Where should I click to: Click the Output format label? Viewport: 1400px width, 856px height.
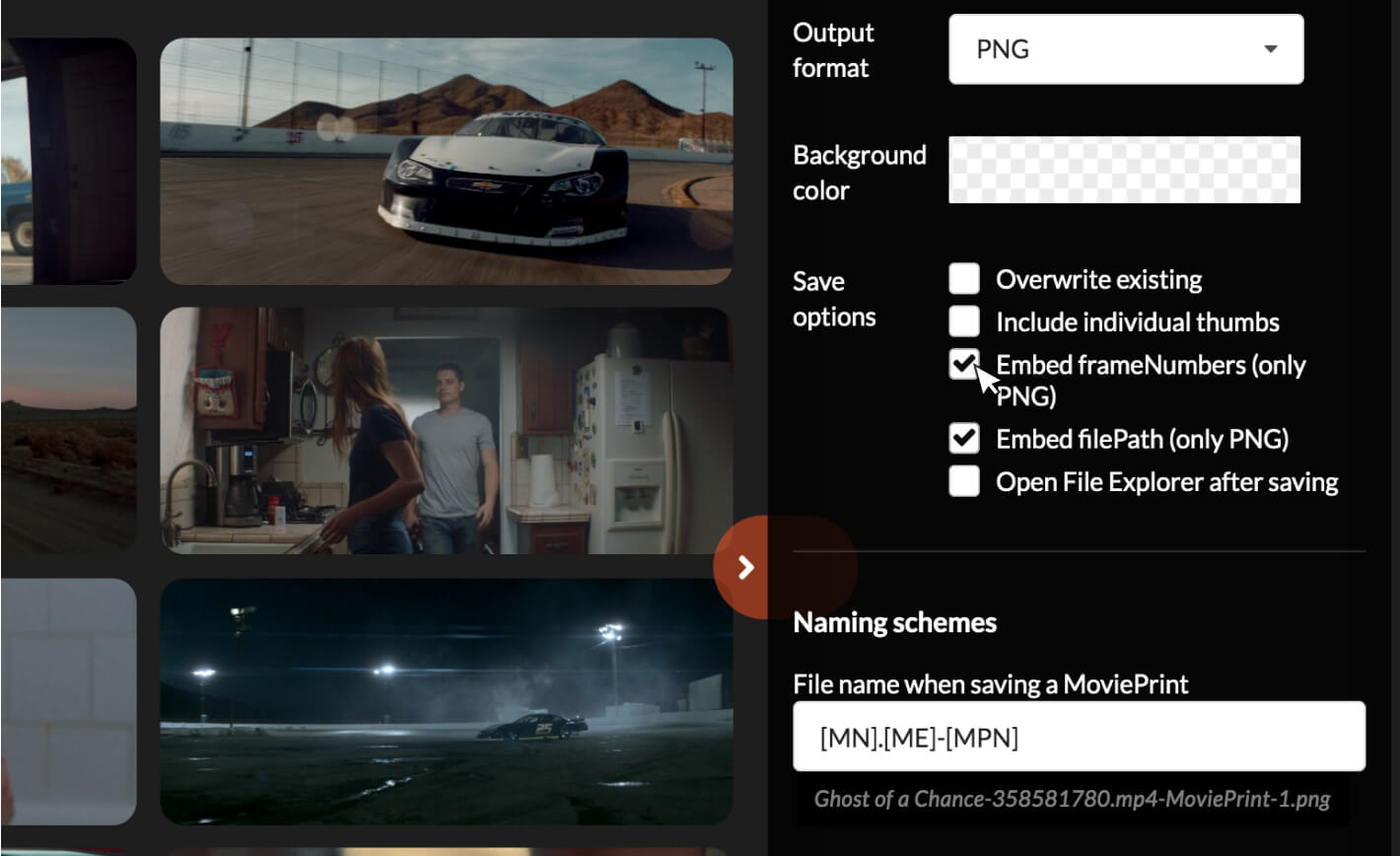[833, 50]
